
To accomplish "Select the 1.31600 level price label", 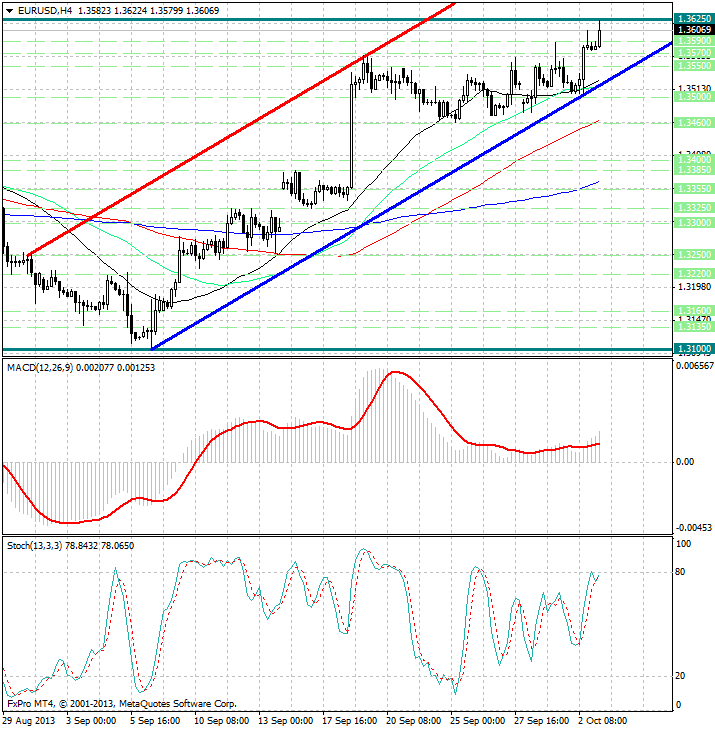I will 694,311.
